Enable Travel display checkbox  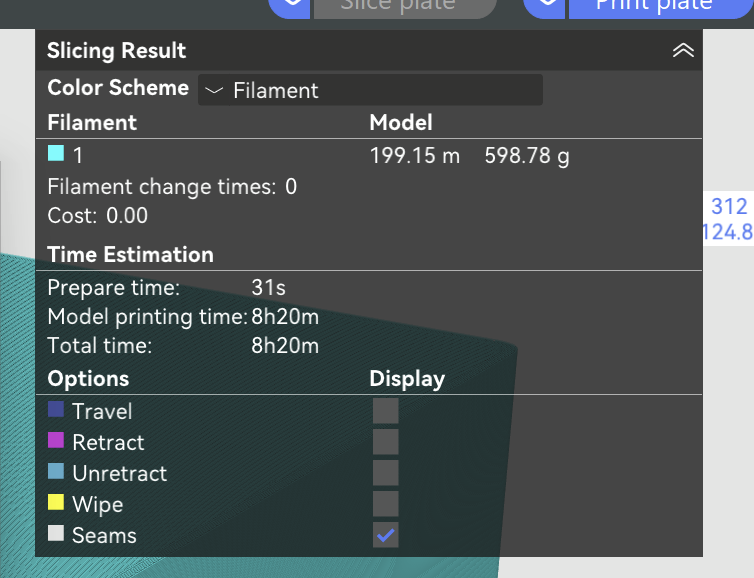(x=386, y=411)
